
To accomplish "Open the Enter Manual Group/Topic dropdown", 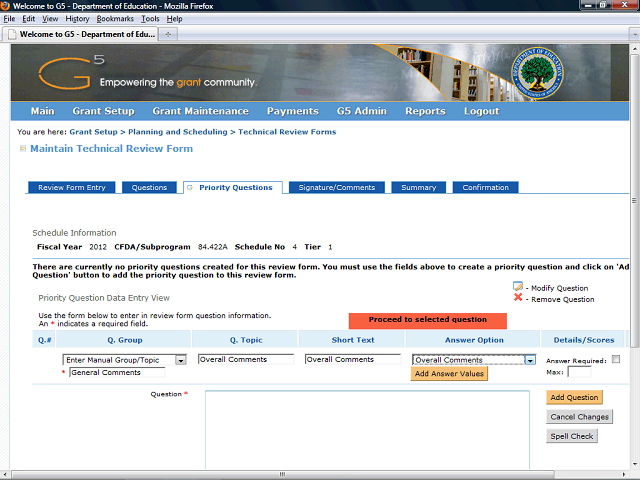I will pyautogui.click(x=180, y=360).
